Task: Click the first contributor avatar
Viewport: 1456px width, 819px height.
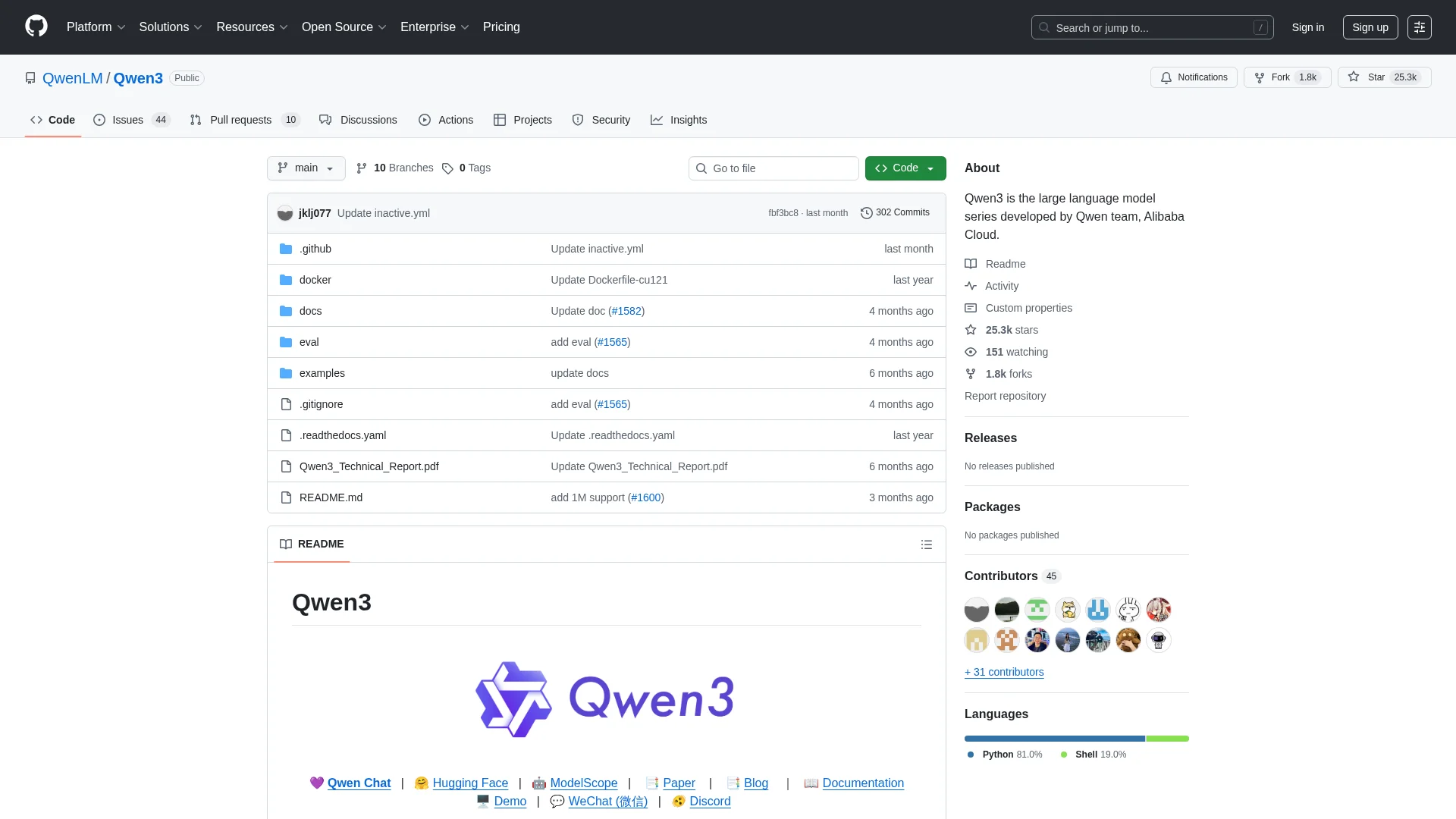Action: (977, 610)
